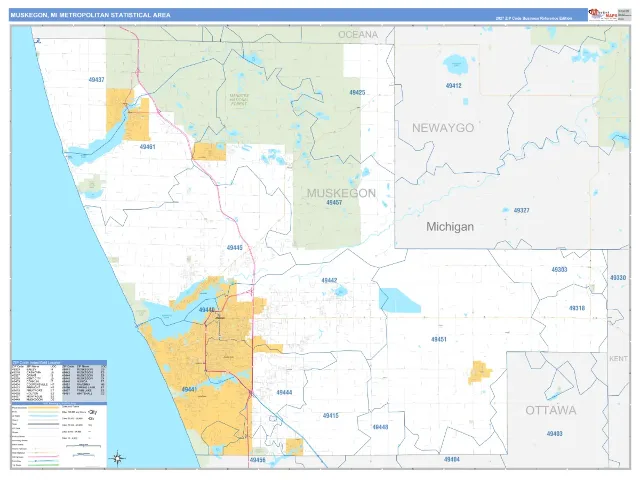Select ZIP code 49442 label
640x480 pixels.
click(329, 280)
